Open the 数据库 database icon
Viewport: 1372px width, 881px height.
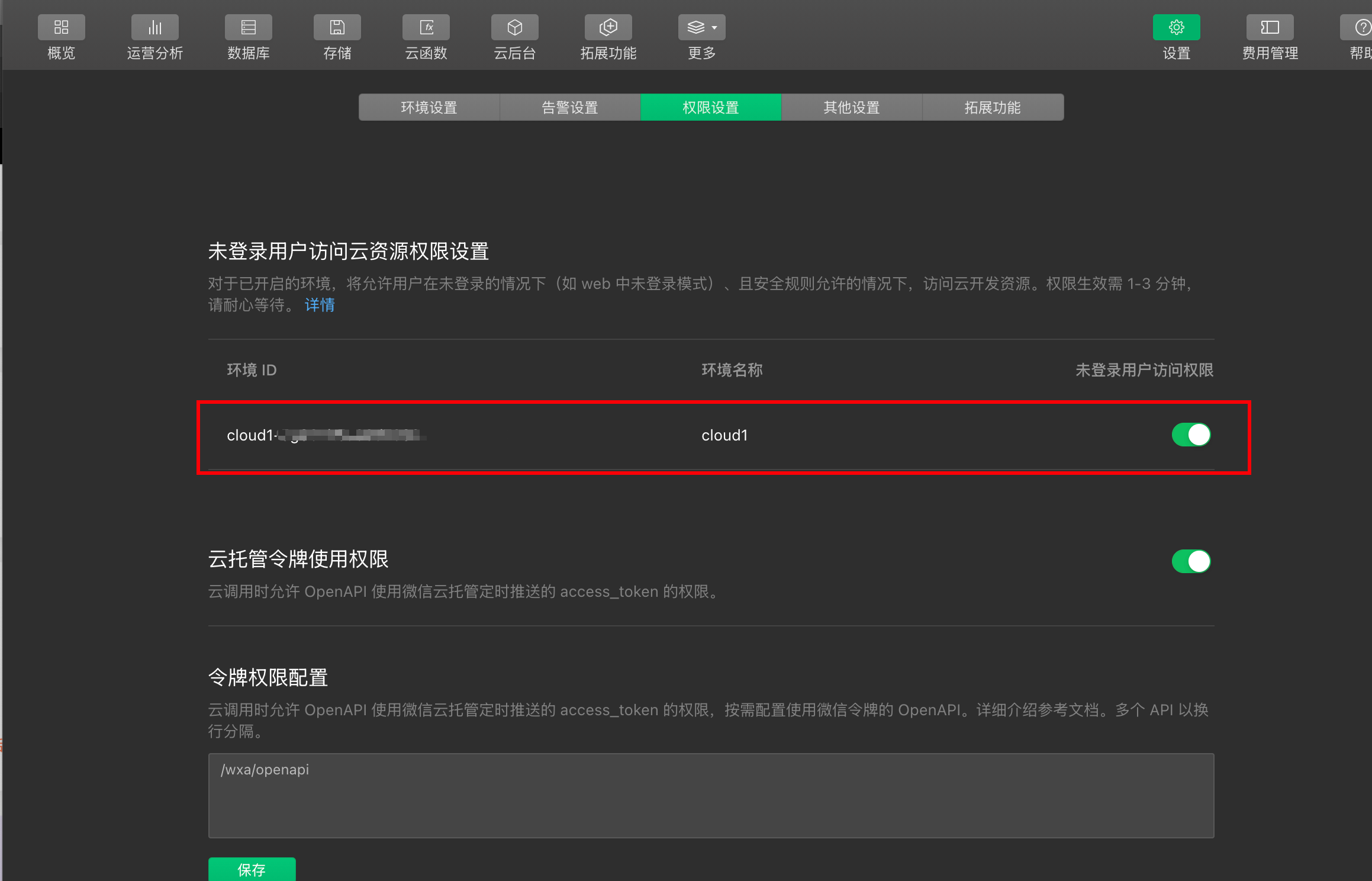click(x=248, y=28)
